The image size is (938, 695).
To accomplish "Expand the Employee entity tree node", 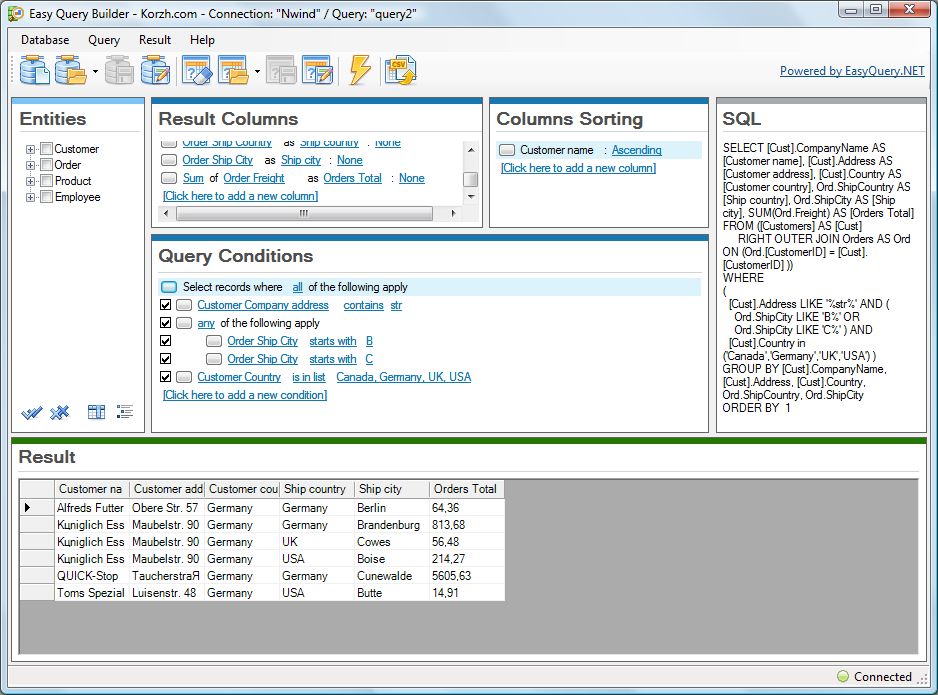I will click(x=31, y=197).
